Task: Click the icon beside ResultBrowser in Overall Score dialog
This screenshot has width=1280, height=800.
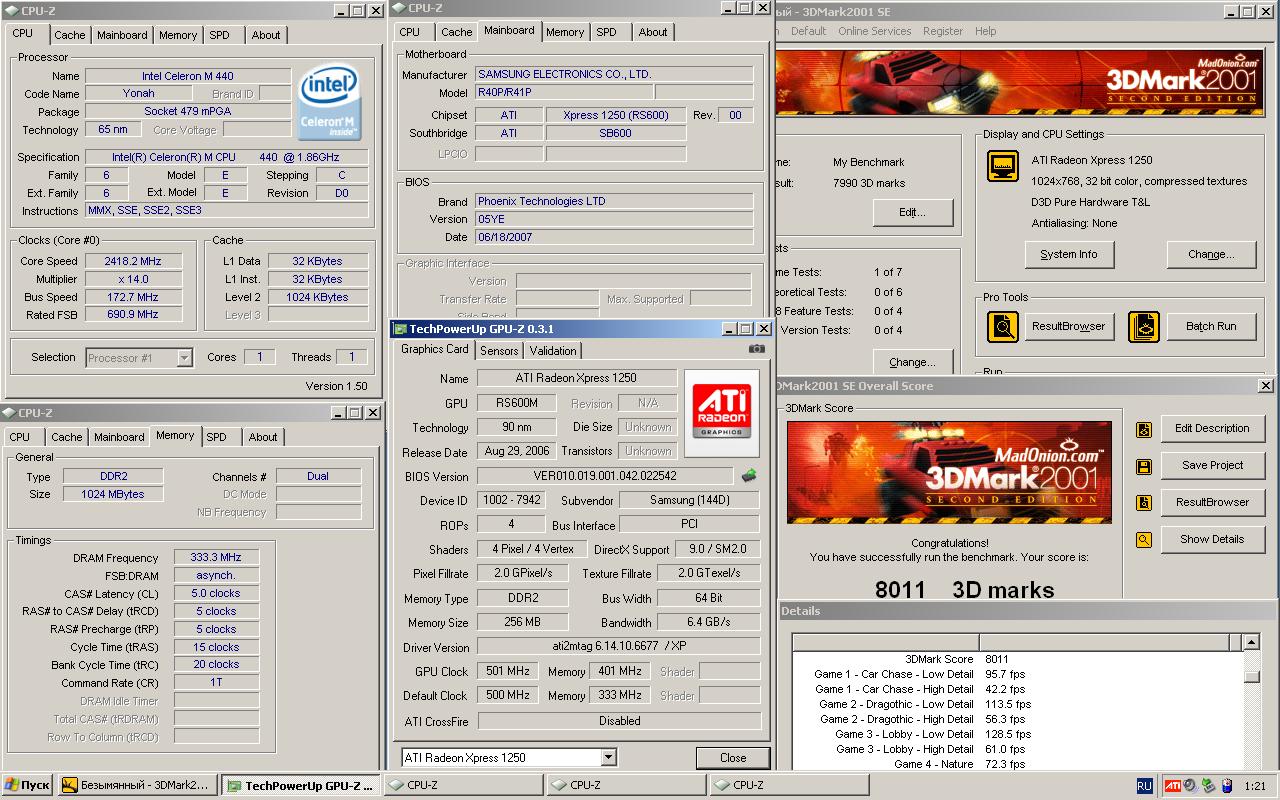Action: coord(1144,503)
